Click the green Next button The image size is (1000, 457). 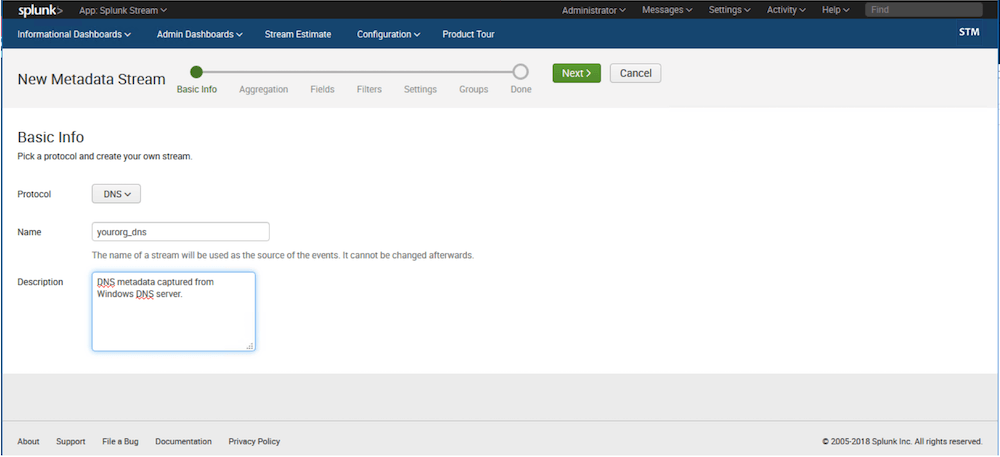577,73
